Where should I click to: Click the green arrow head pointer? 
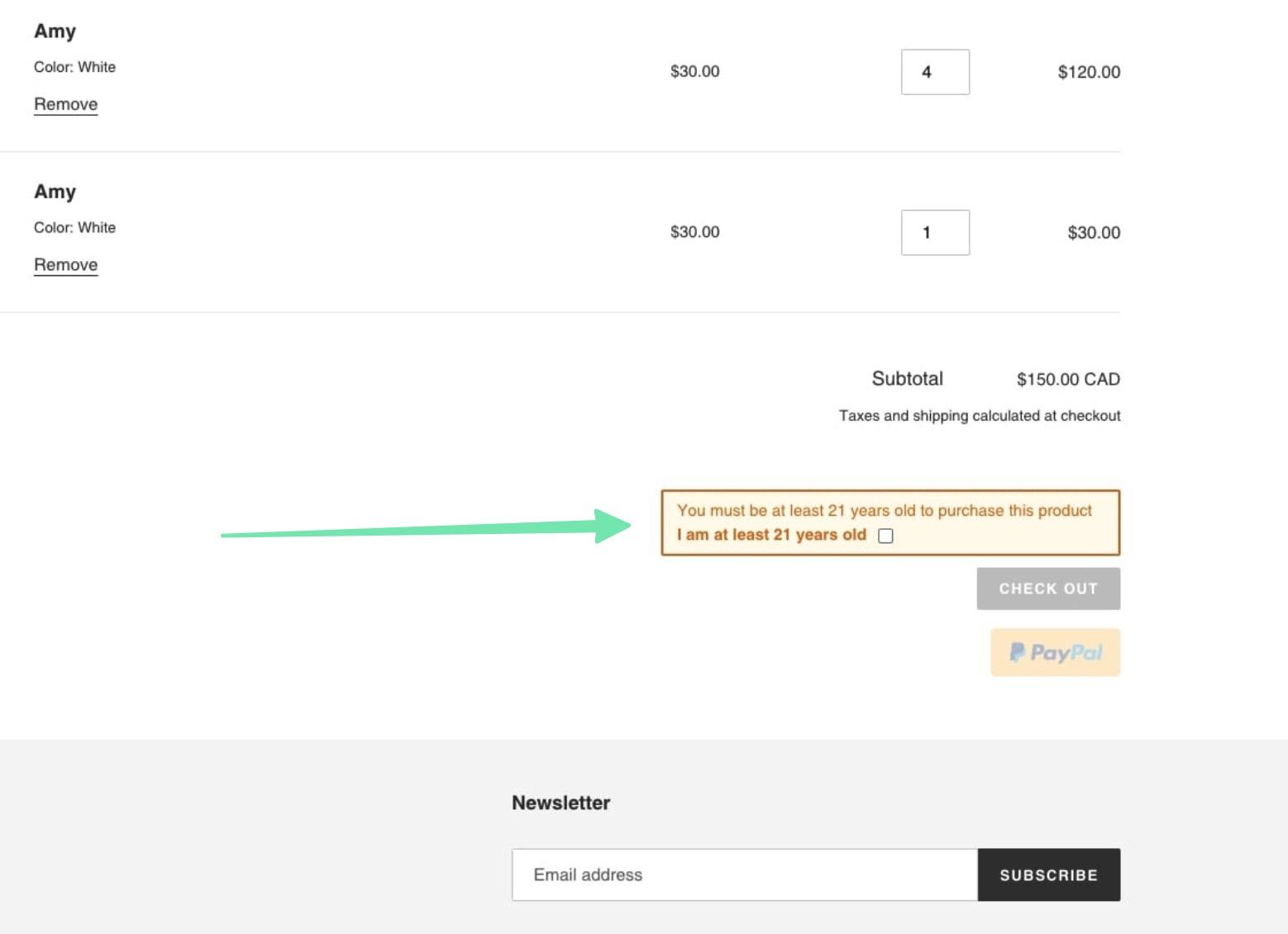pos(612,526)
